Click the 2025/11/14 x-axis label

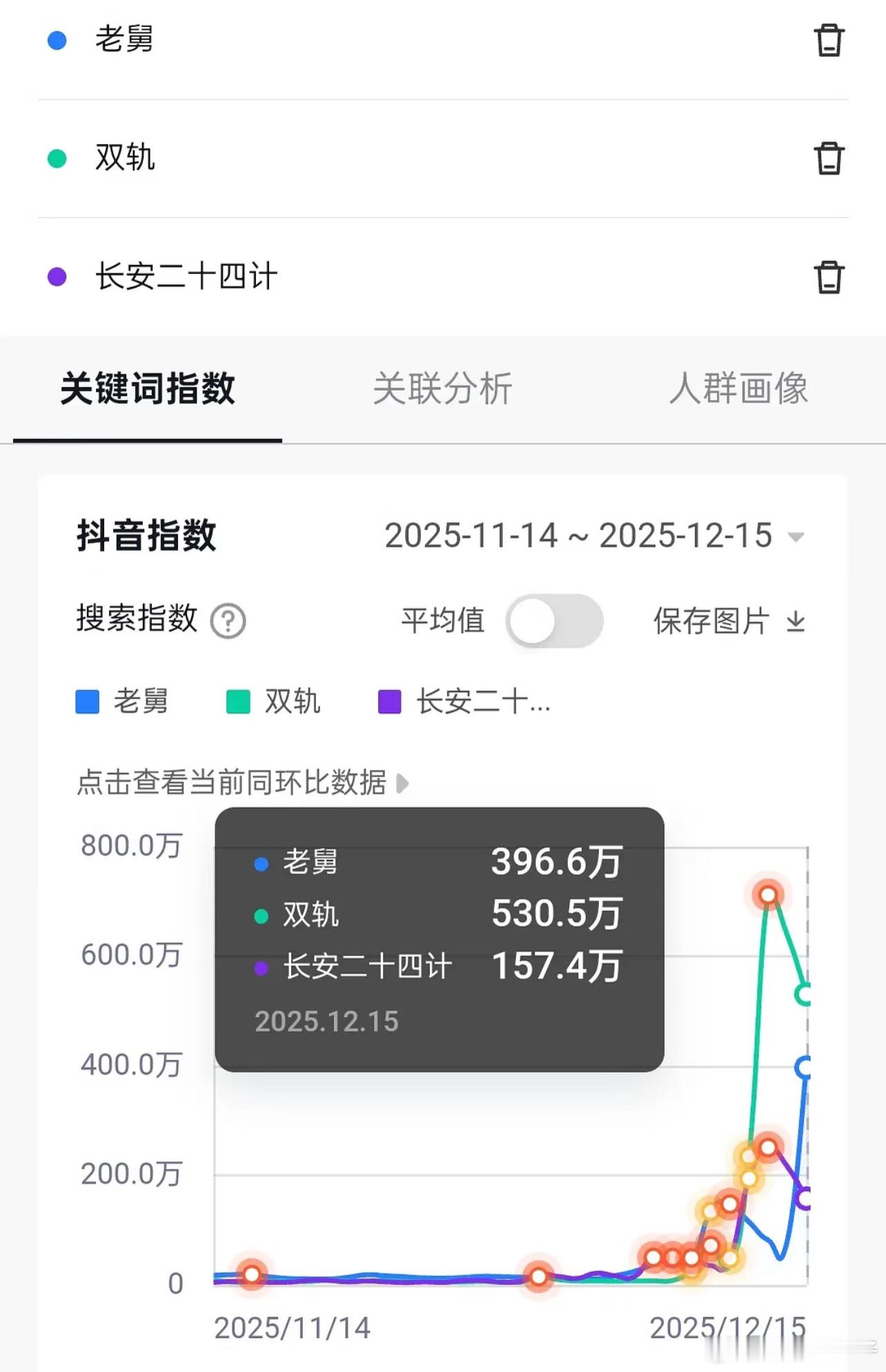tap(293, 1328)
